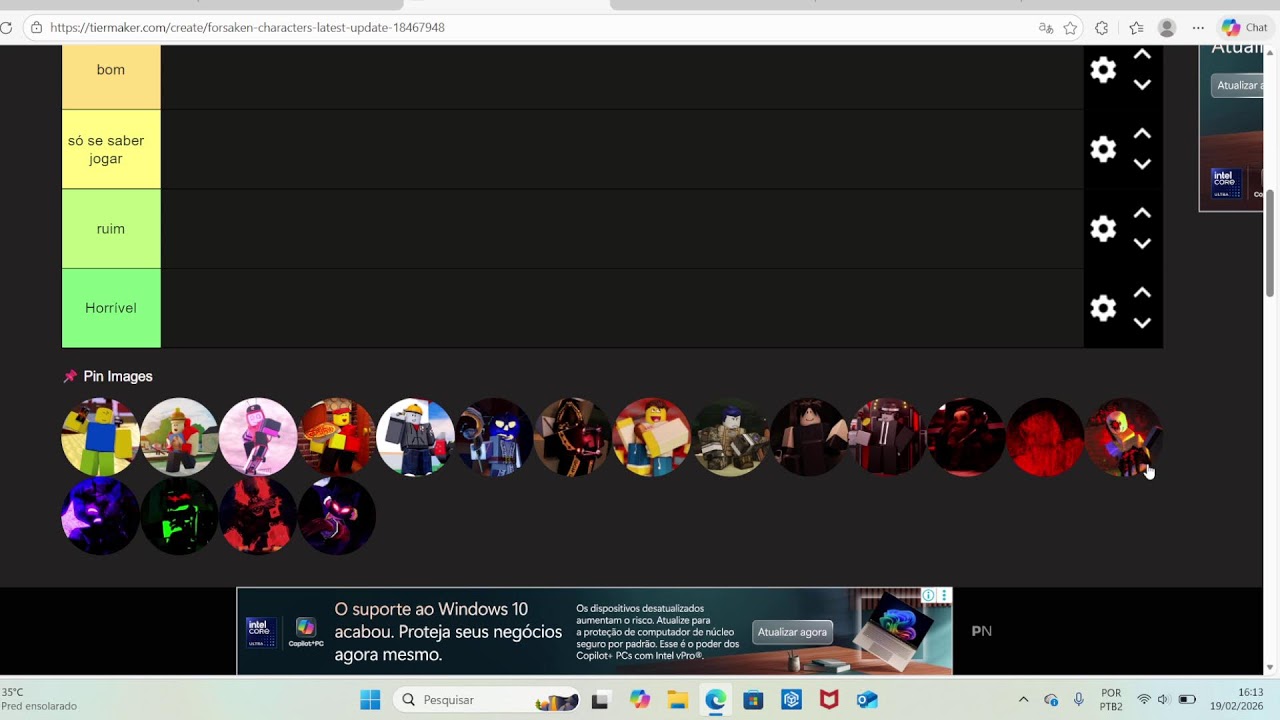Viewport: 1280px width, 720px height.
Task: Open the browser extensions puzzle icon
Action: coord(1102,28)
